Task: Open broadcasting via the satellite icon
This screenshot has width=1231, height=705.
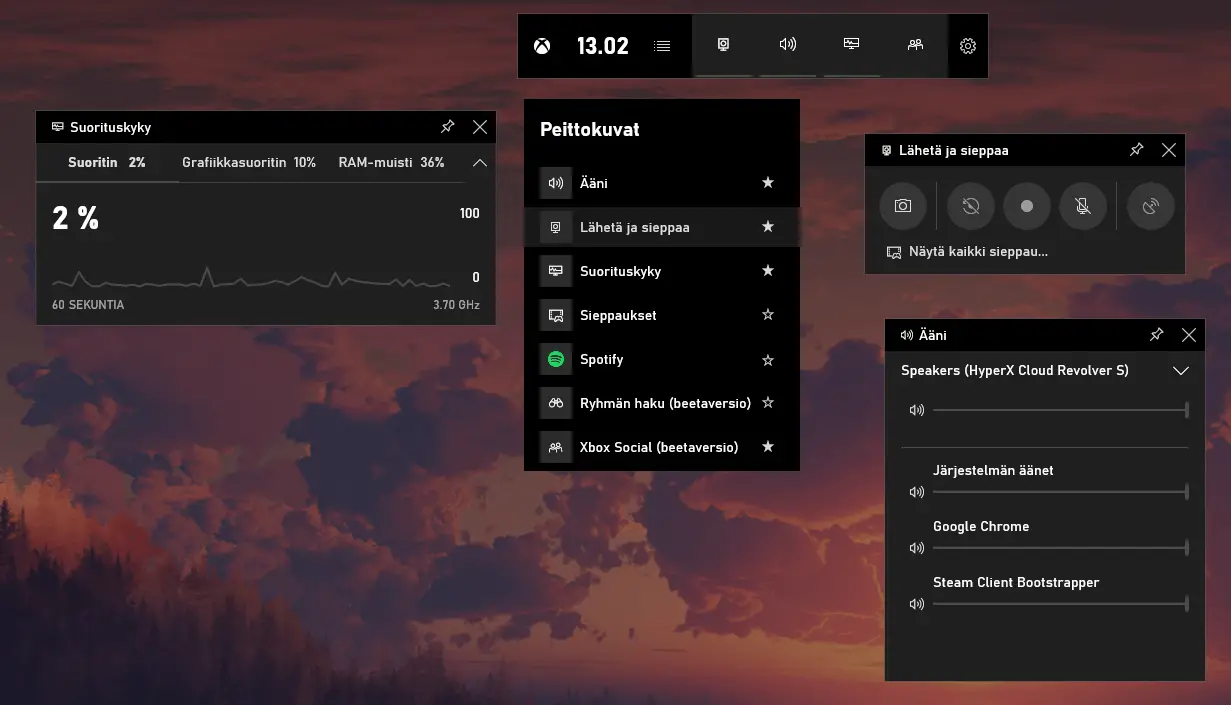Action: [1150, 206]
